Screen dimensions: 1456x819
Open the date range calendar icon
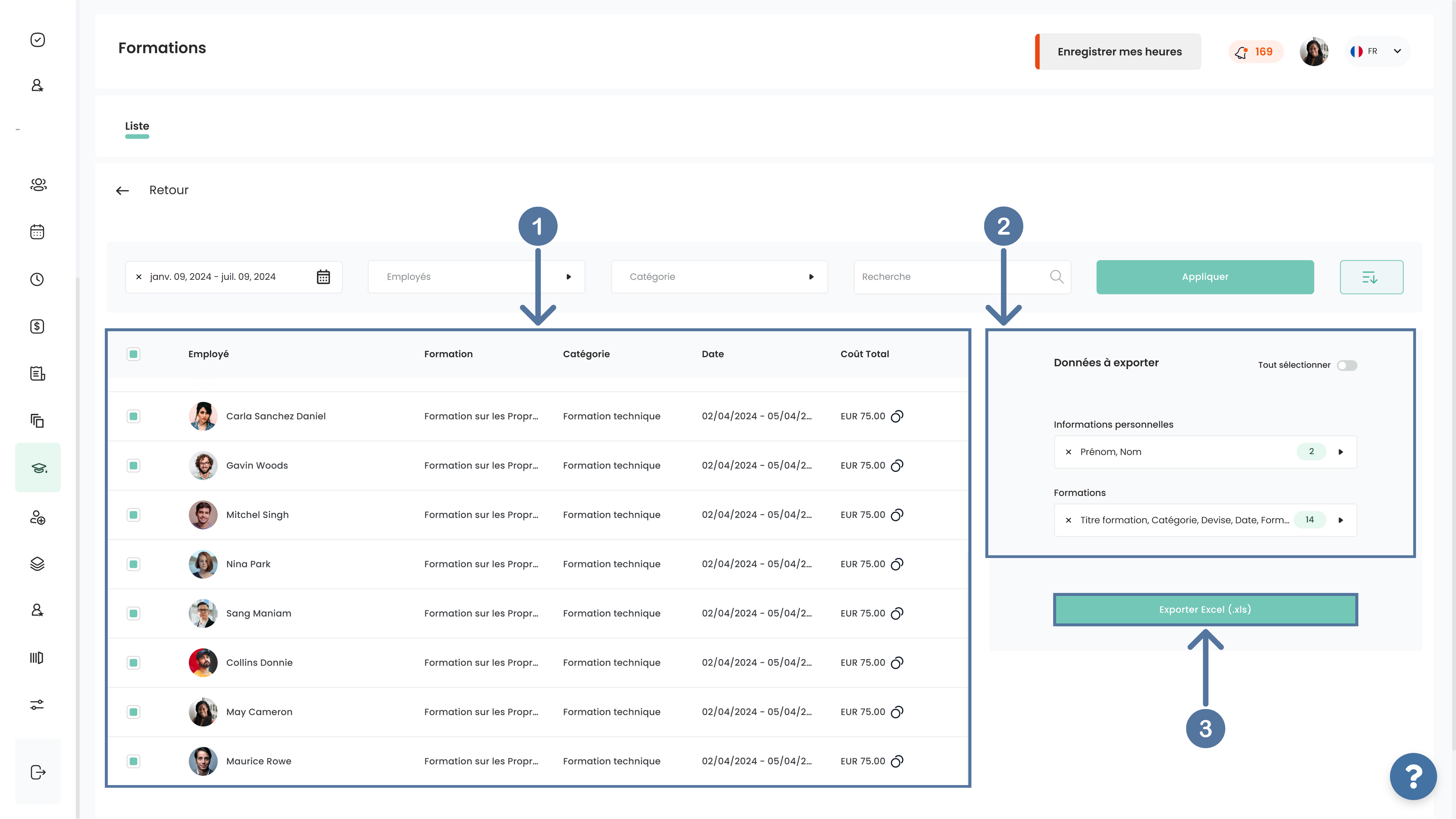click(x=323, y=277)
